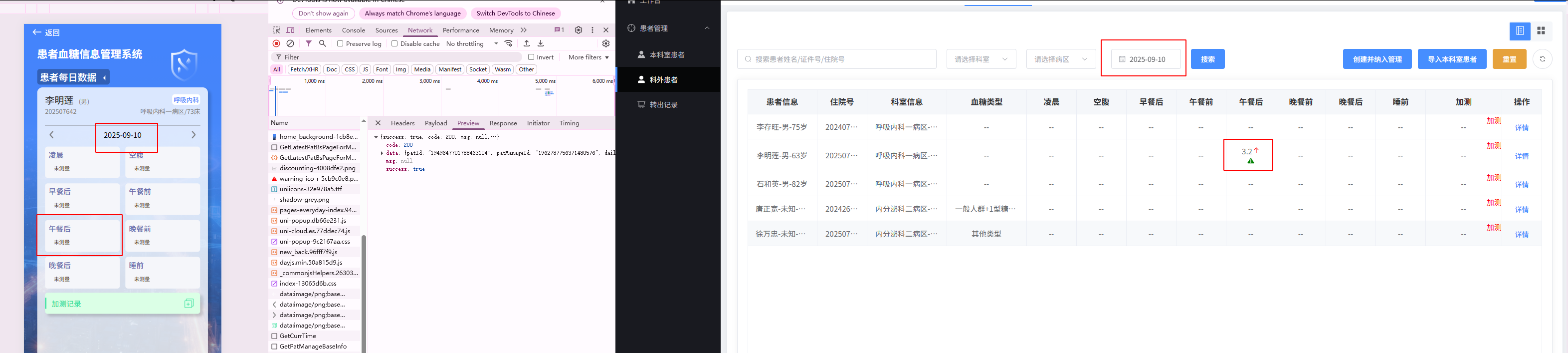Open the No throttling dropdown

[472, 44]
